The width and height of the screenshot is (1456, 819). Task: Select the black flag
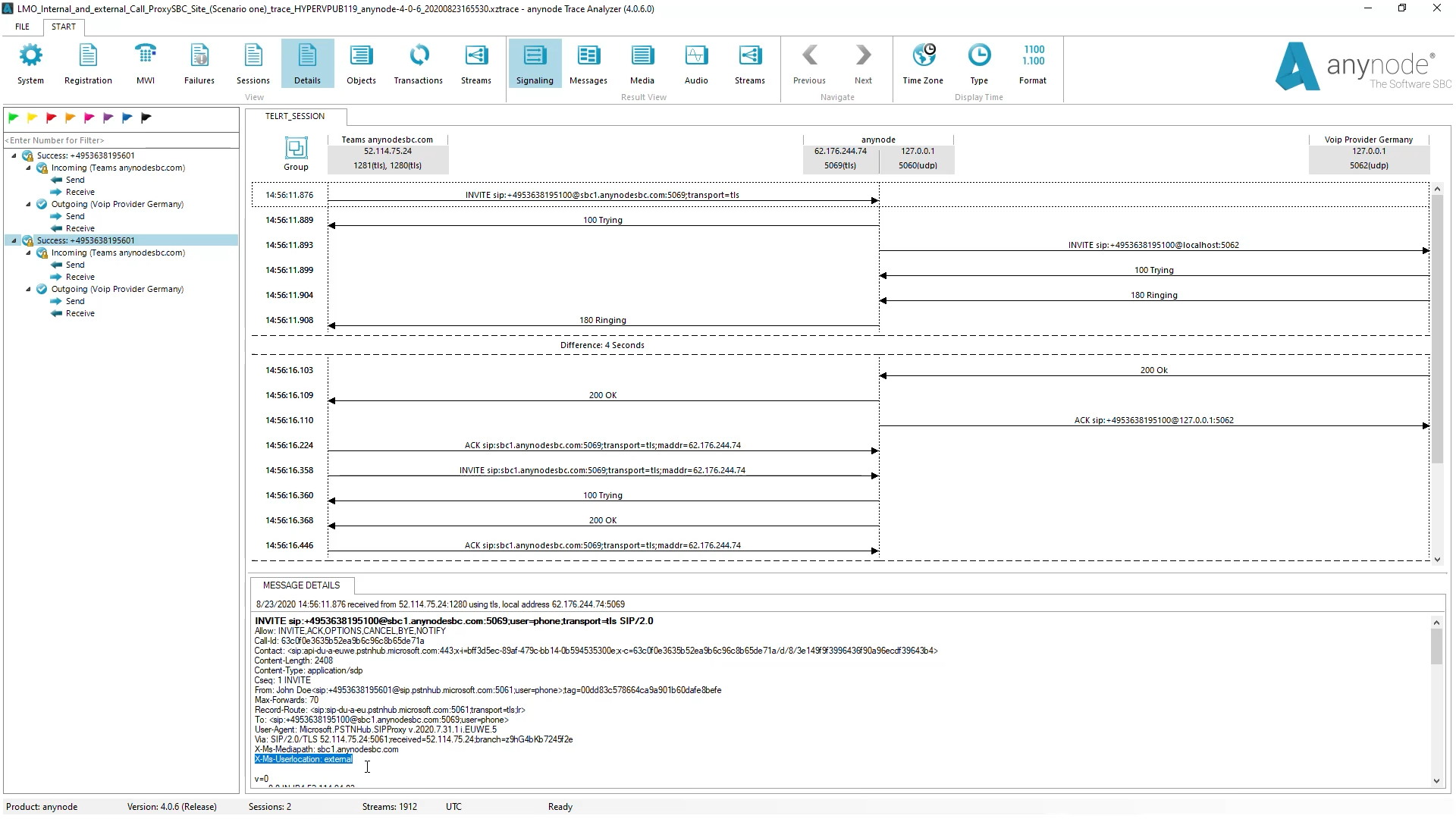coord(146,118)
